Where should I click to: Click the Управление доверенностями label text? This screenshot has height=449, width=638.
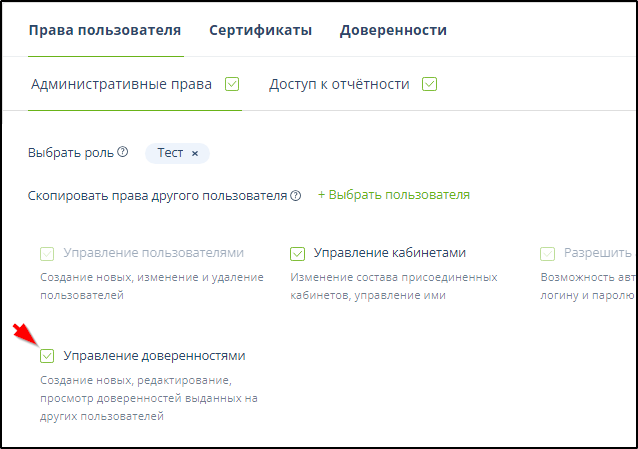tap(154, 356)
